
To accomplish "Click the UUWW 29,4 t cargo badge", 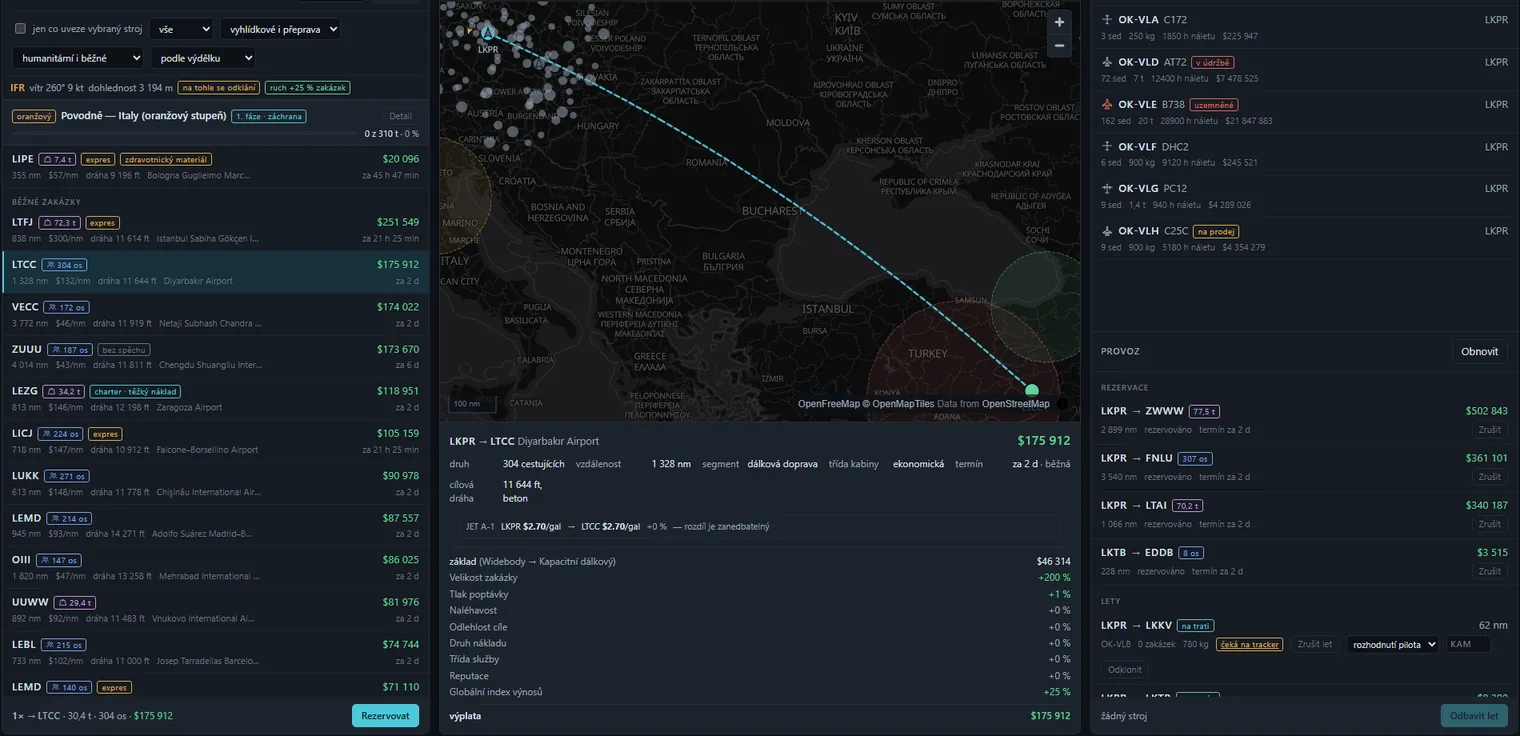I will 75,603.
